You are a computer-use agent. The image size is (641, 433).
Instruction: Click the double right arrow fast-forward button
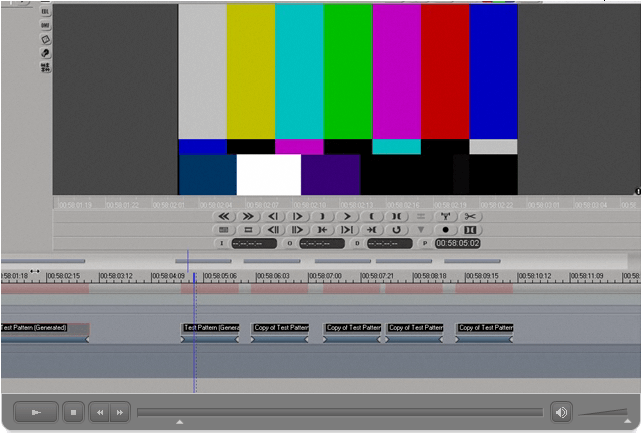tap(248, 216)
